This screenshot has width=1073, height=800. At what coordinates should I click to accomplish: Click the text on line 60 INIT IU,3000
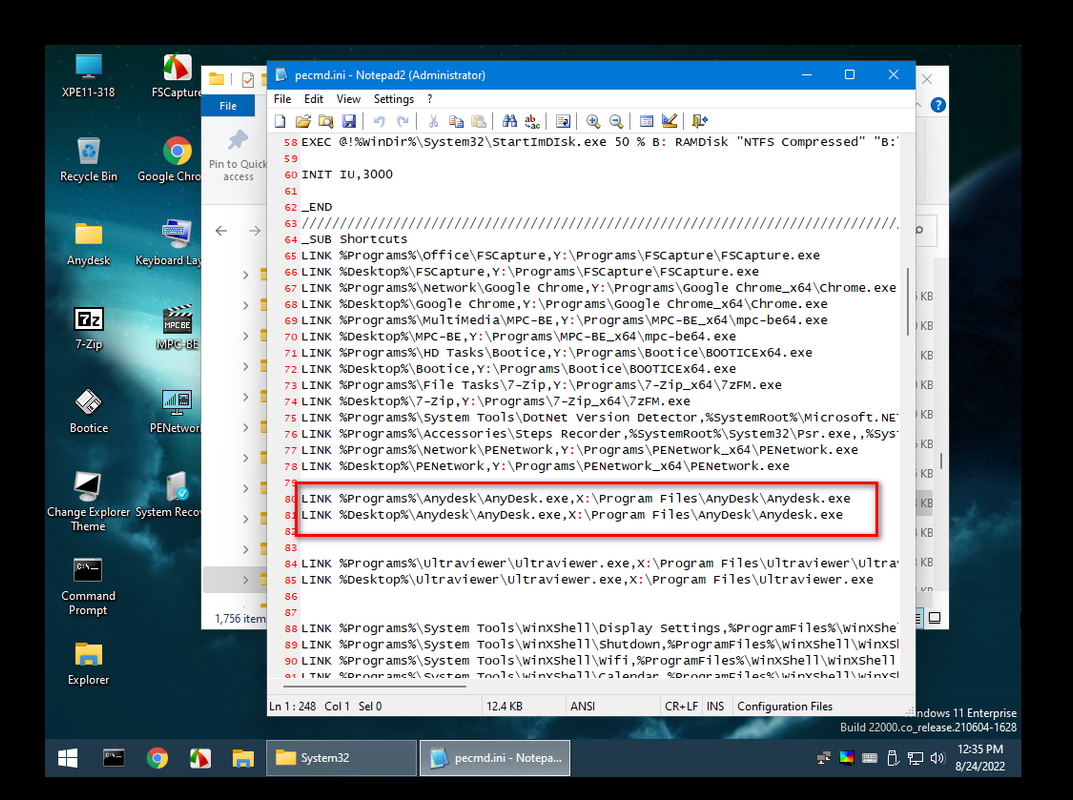pos(347,174)
